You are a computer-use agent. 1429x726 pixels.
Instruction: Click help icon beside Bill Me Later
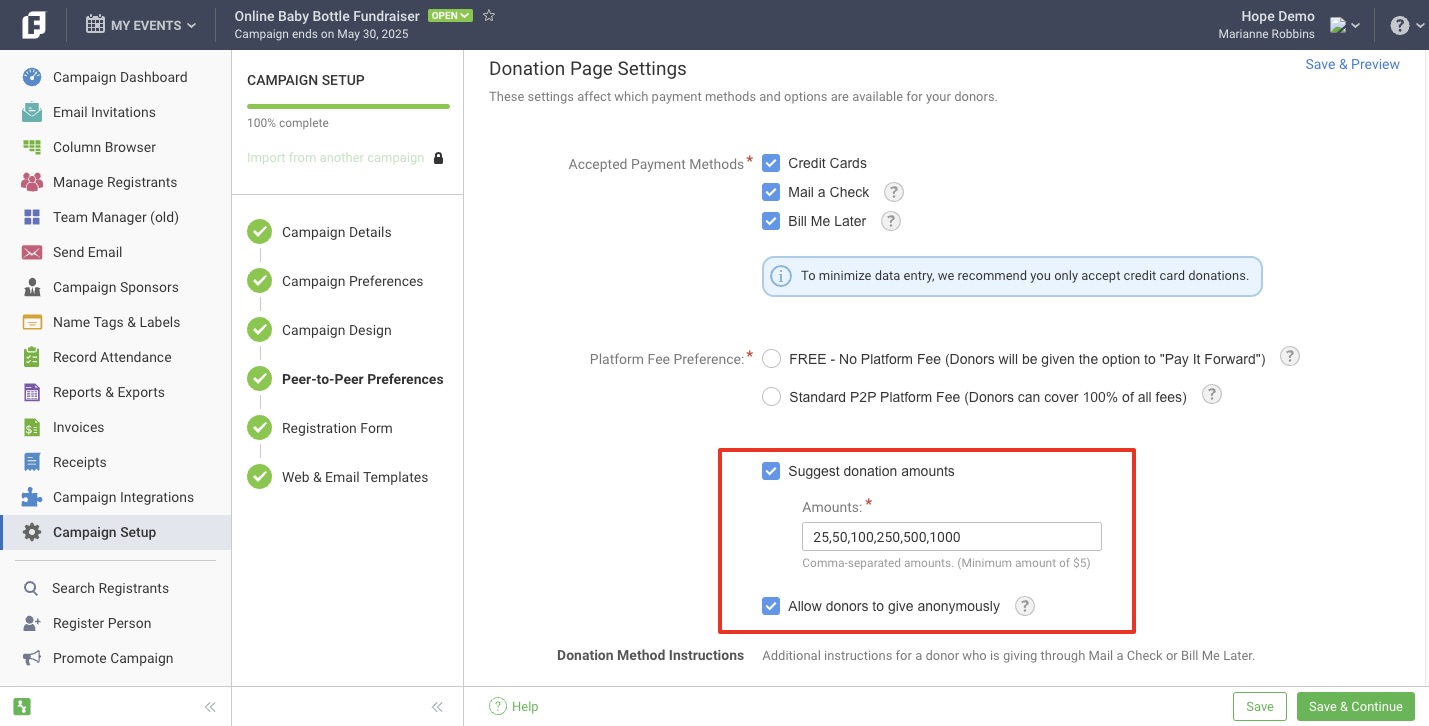[890, 221]
